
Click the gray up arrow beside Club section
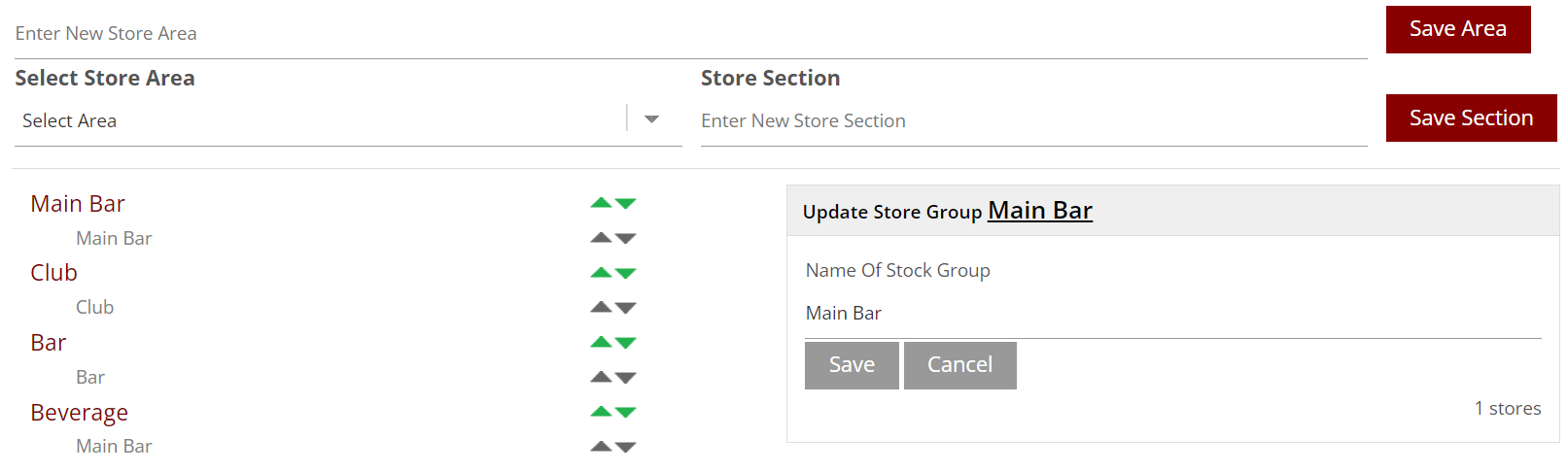[x=601, y=307]
